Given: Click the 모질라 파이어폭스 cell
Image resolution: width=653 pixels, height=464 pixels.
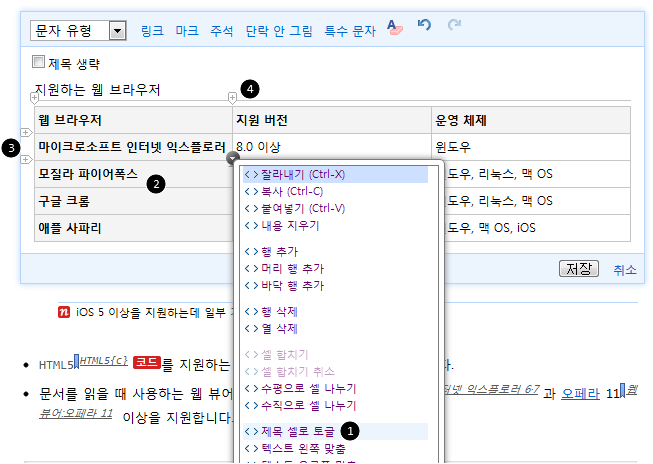Looking at the screenshot, I should tap(133, 174).
